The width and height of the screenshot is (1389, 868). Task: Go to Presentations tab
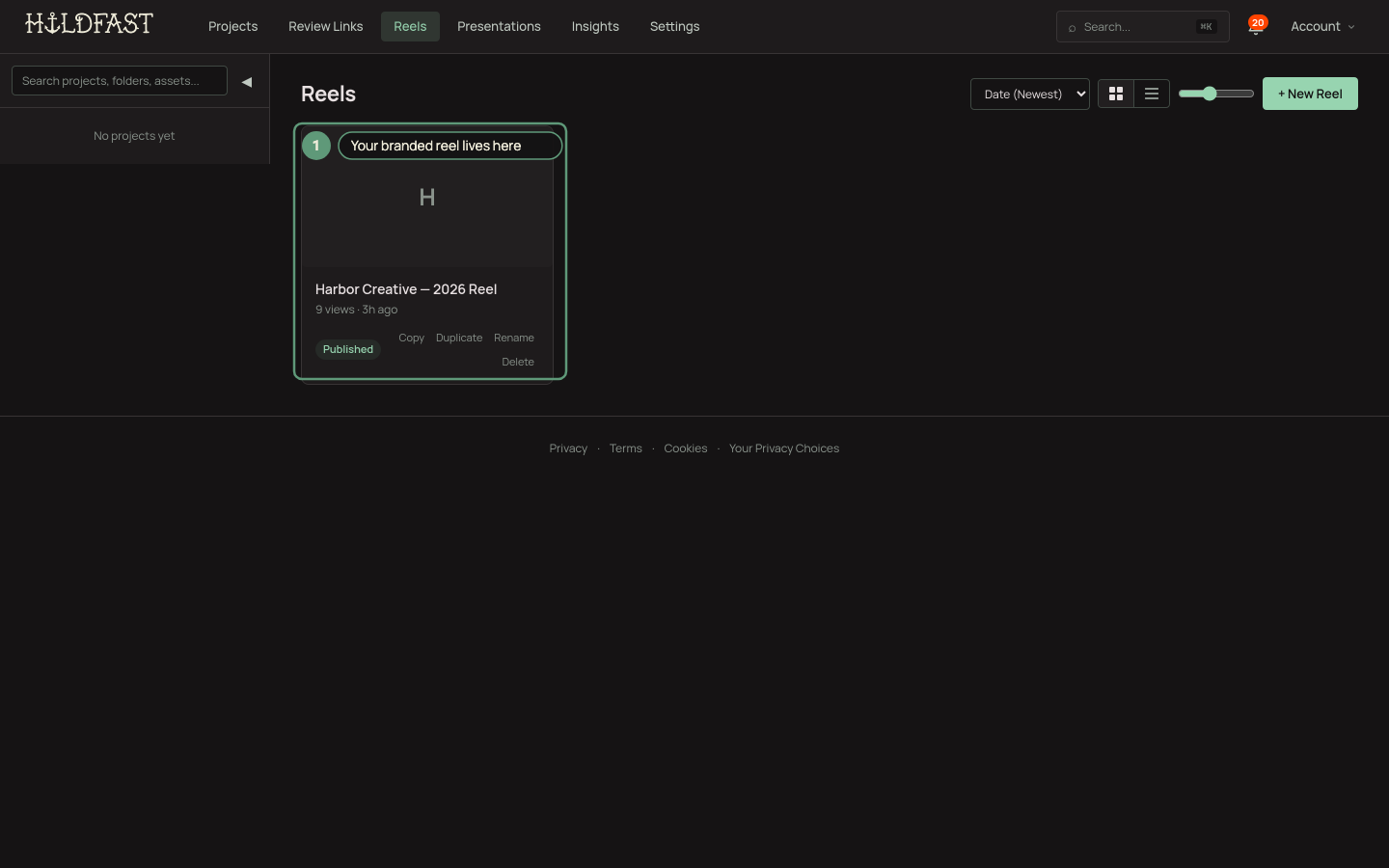(x=499, y=26)
